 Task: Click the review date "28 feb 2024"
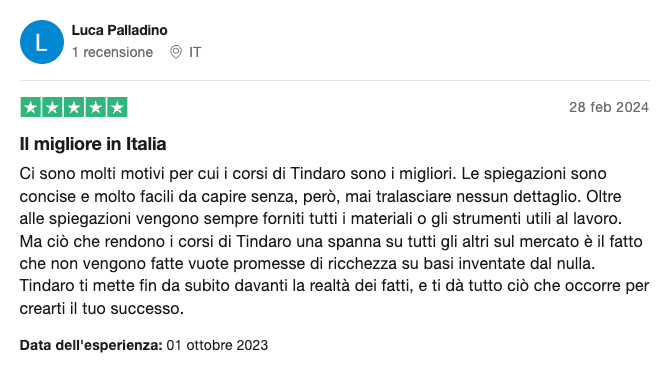point(609,107)
